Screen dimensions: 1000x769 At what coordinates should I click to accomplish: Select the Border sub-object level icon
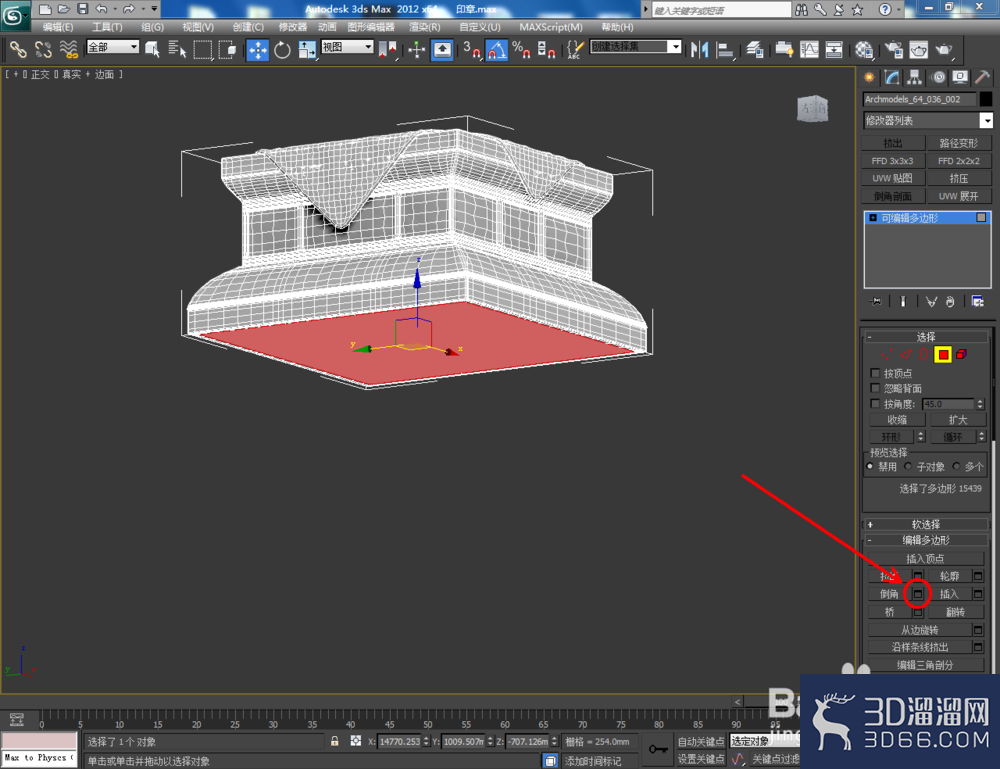[923, 355]
